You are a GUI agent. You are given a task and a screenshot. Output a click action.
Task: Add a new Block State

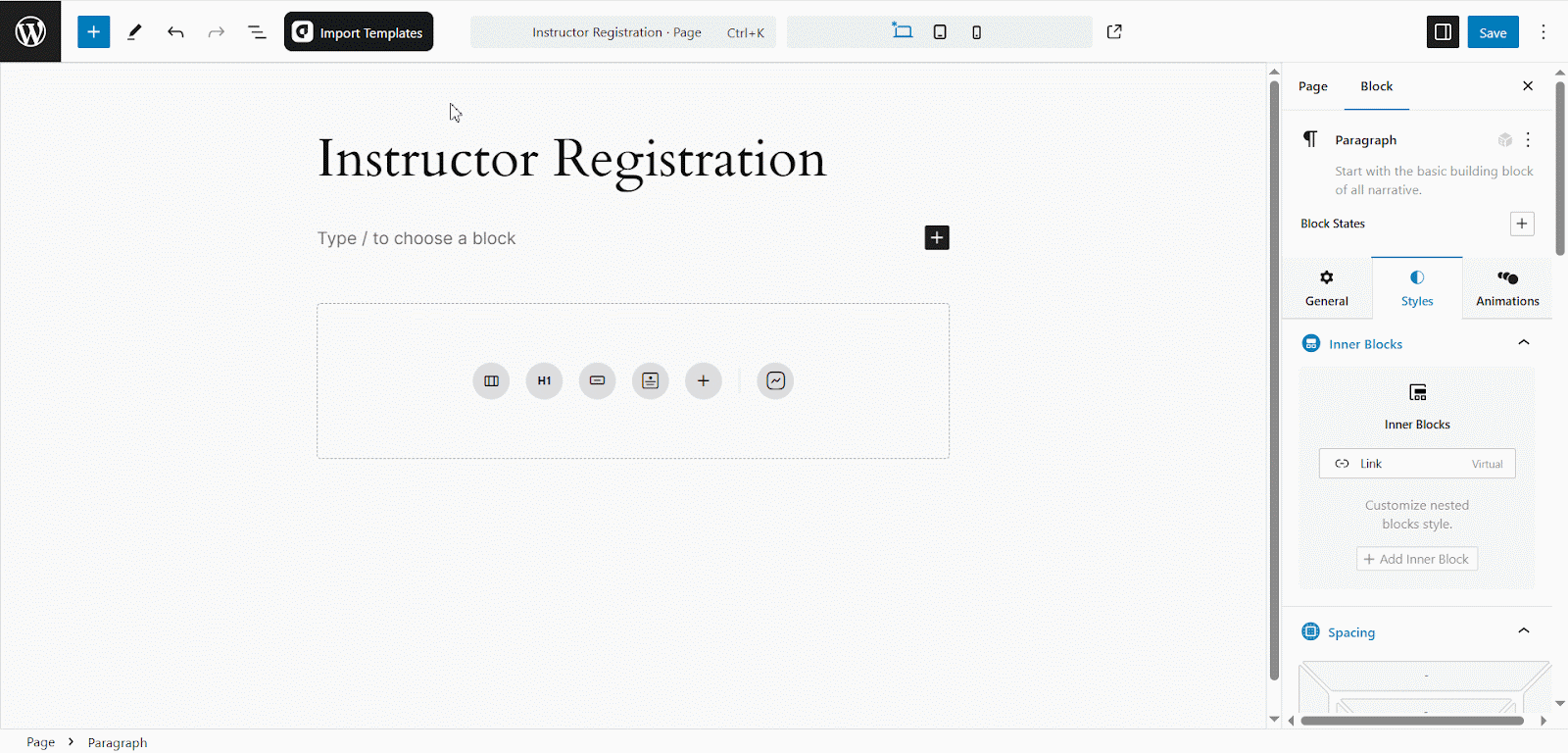click(x=1522, y=224)
